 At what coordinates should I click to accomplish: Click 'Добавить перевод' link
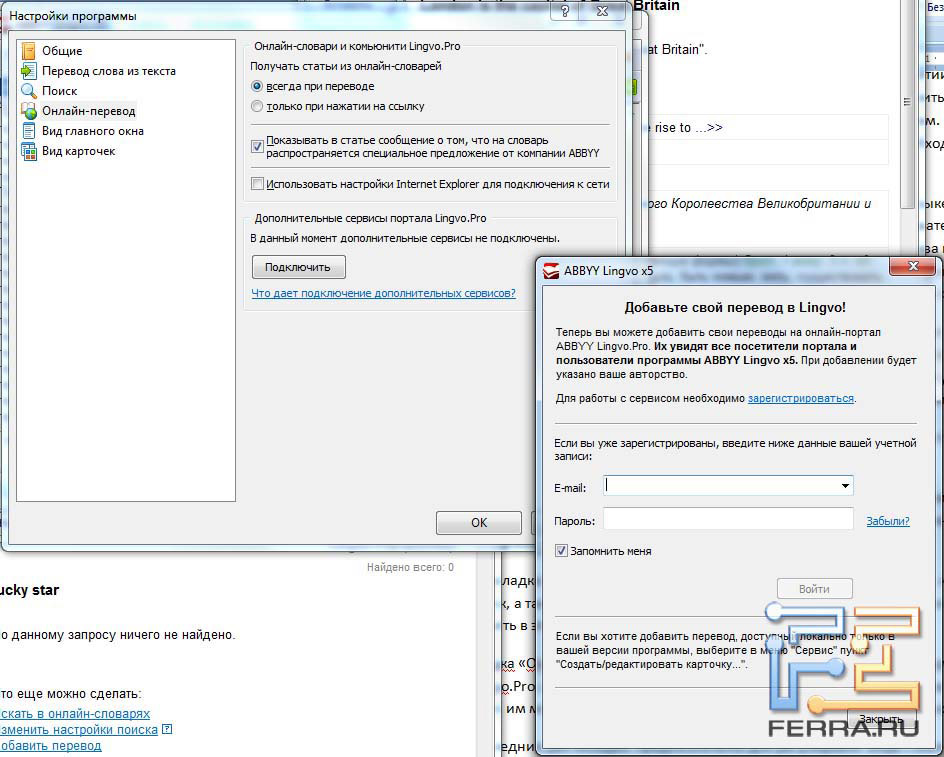51,746
